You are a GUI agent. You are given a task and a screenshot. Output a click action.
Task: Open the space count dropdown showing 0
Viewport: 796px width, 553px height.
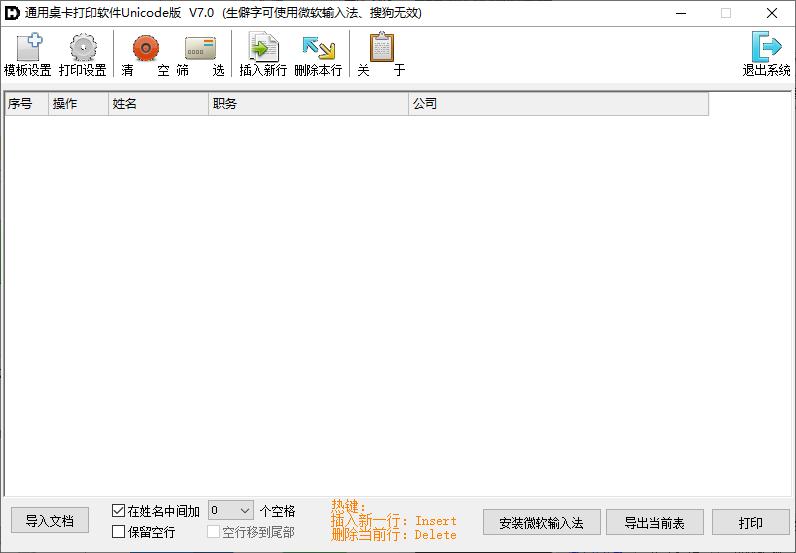[x=230, y=510]
